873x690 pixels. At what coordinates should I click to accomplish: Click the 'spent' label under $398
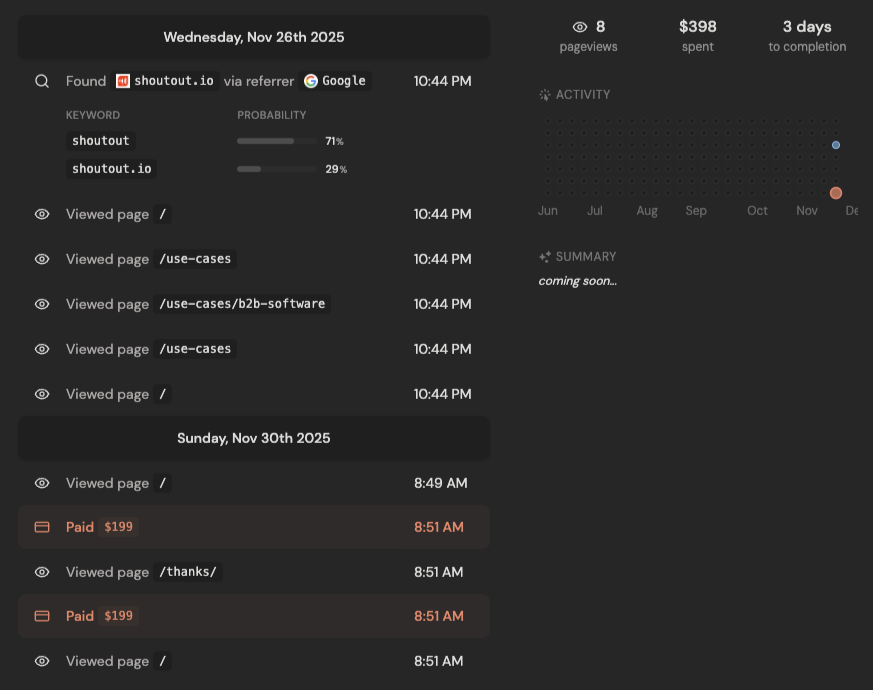(698, 47)
